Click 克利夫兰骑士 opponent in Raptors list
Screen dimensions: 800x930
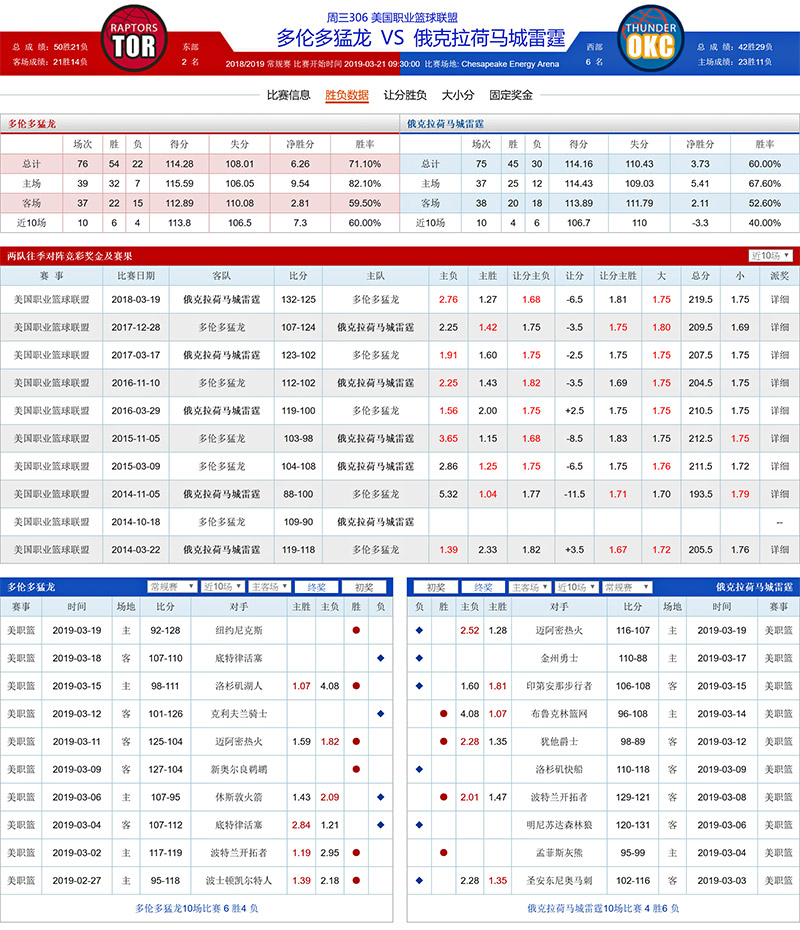click(x=239, y=714)
